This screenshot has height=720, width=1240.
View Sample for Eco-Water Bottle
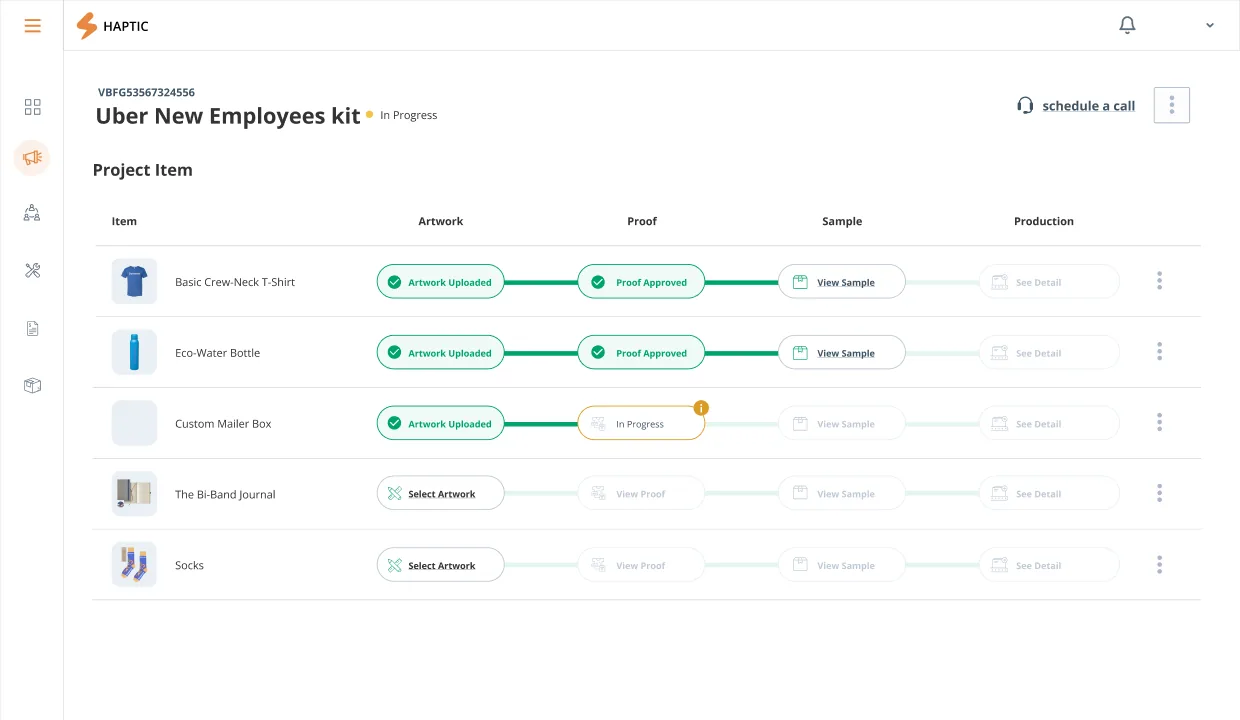click(x=842, y=353)
